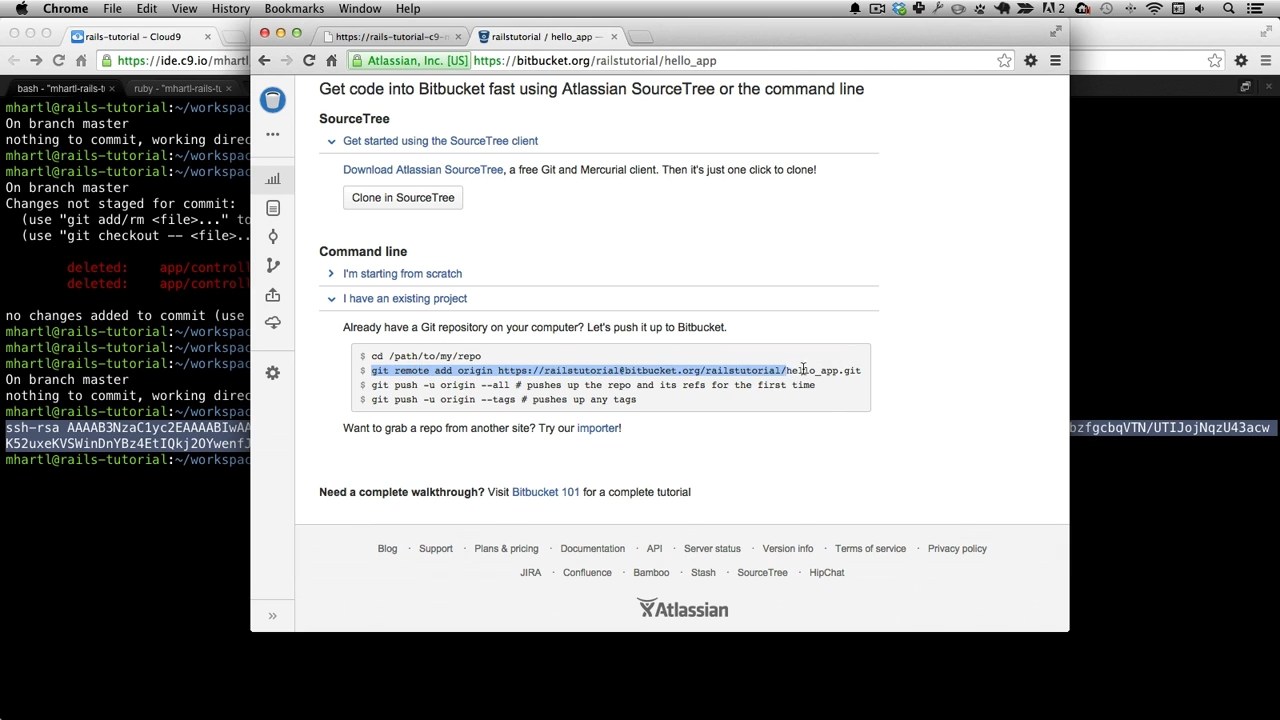
Task: Open 'Privacy policy' footer link
Action: click(x=957, y=549)
